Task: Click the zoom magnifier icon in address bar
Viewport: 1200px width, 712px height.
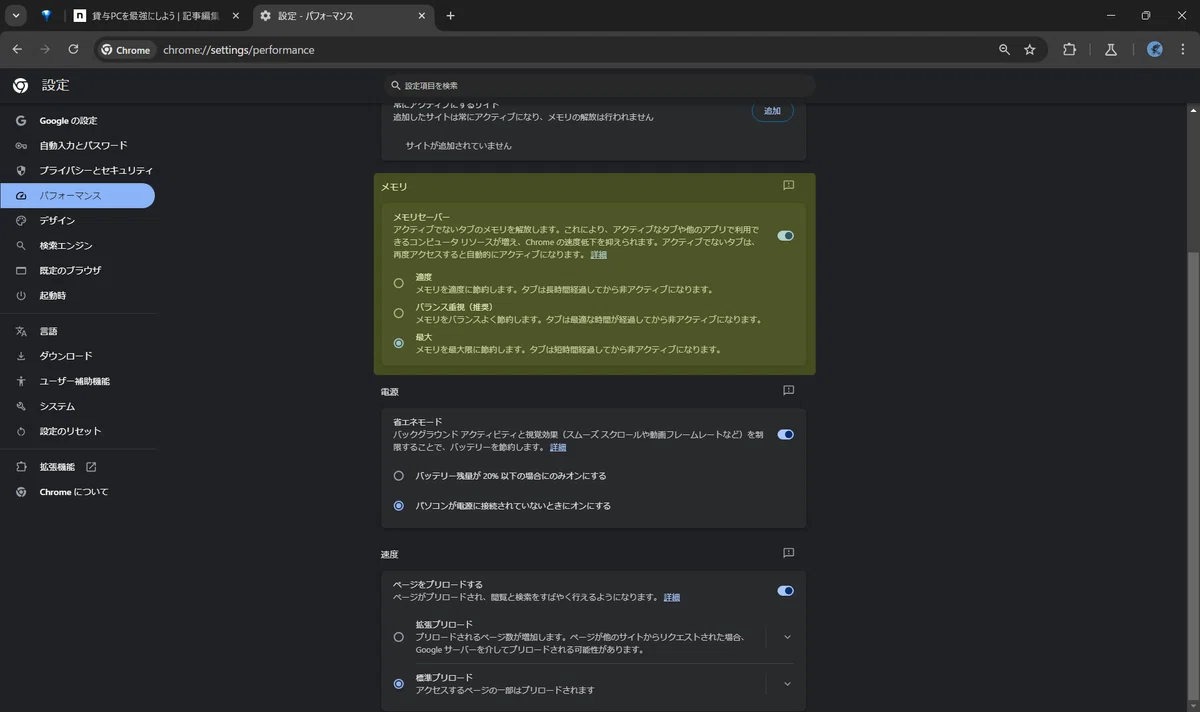Action: [x=1004, y=50]
